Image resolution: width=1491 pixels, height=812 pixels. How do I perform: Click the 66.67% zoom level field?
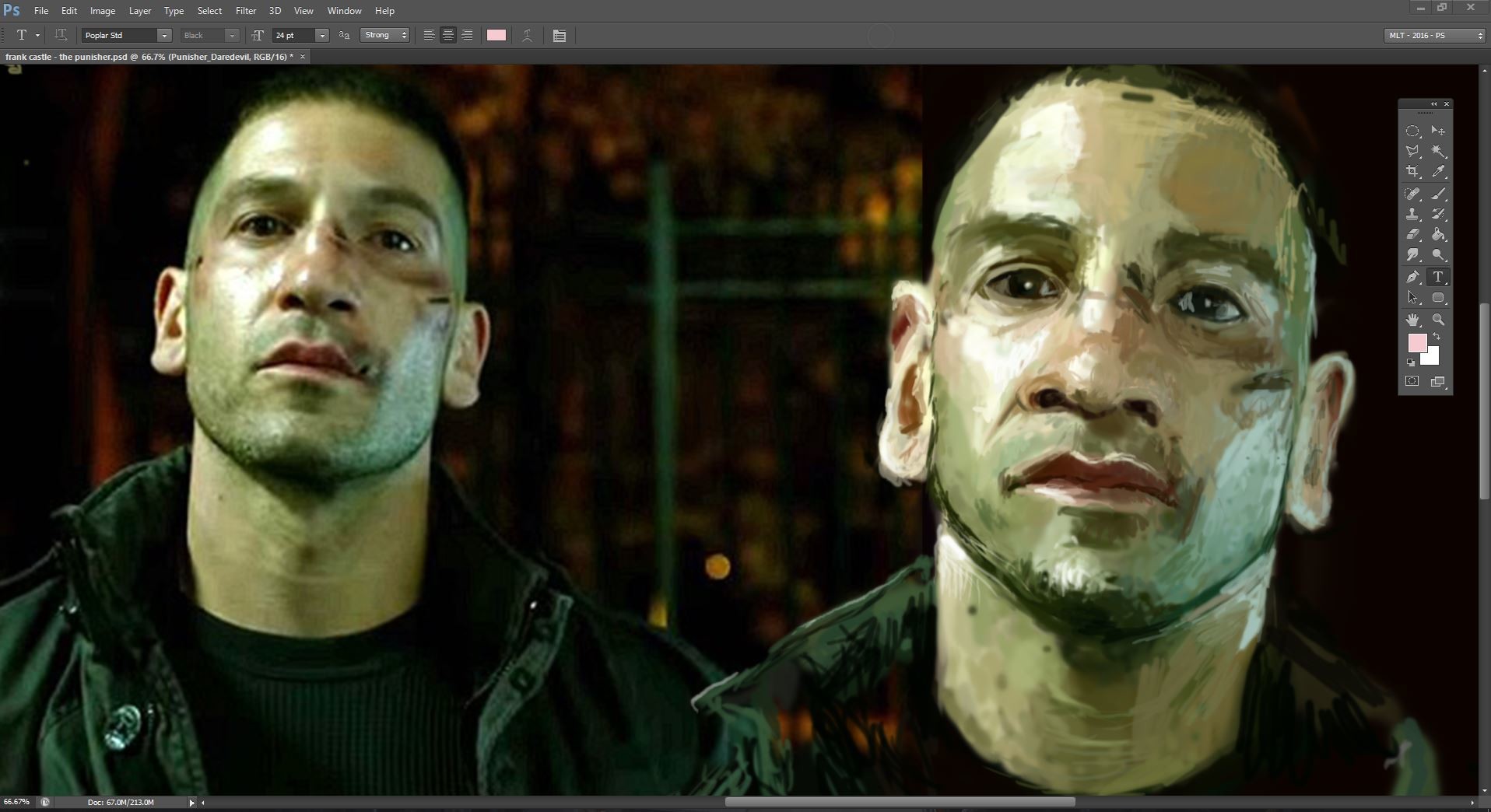click(x=17, y=802)
